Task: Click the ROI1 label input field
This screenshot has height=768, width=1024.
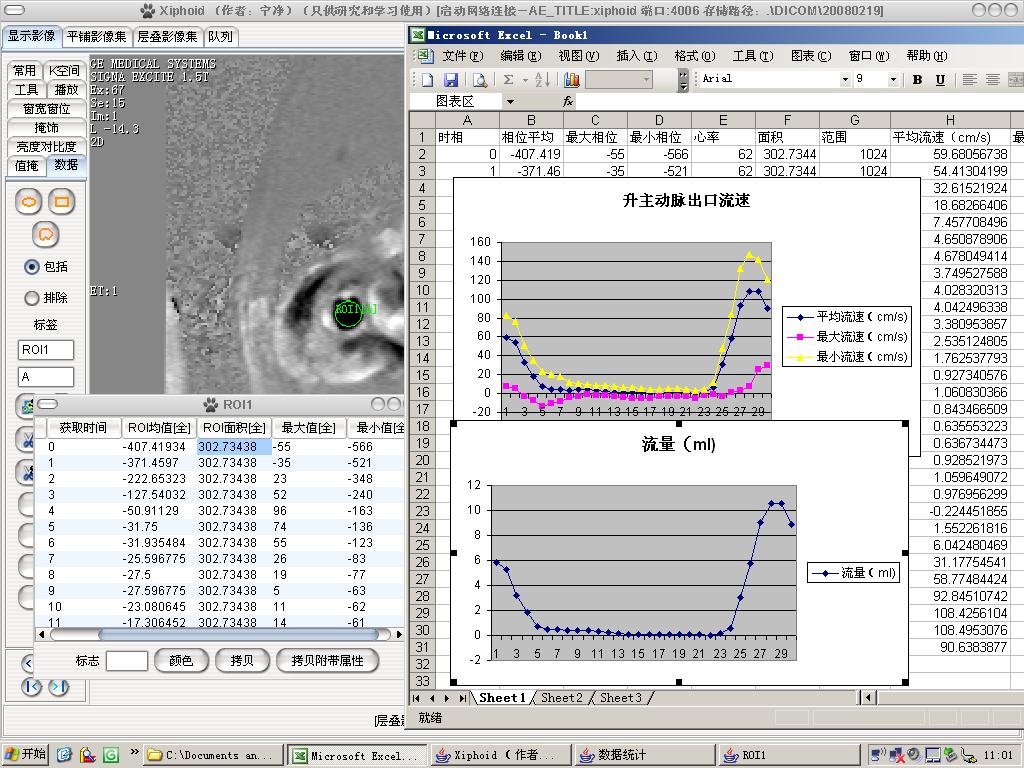Action: tap(46, 350)
